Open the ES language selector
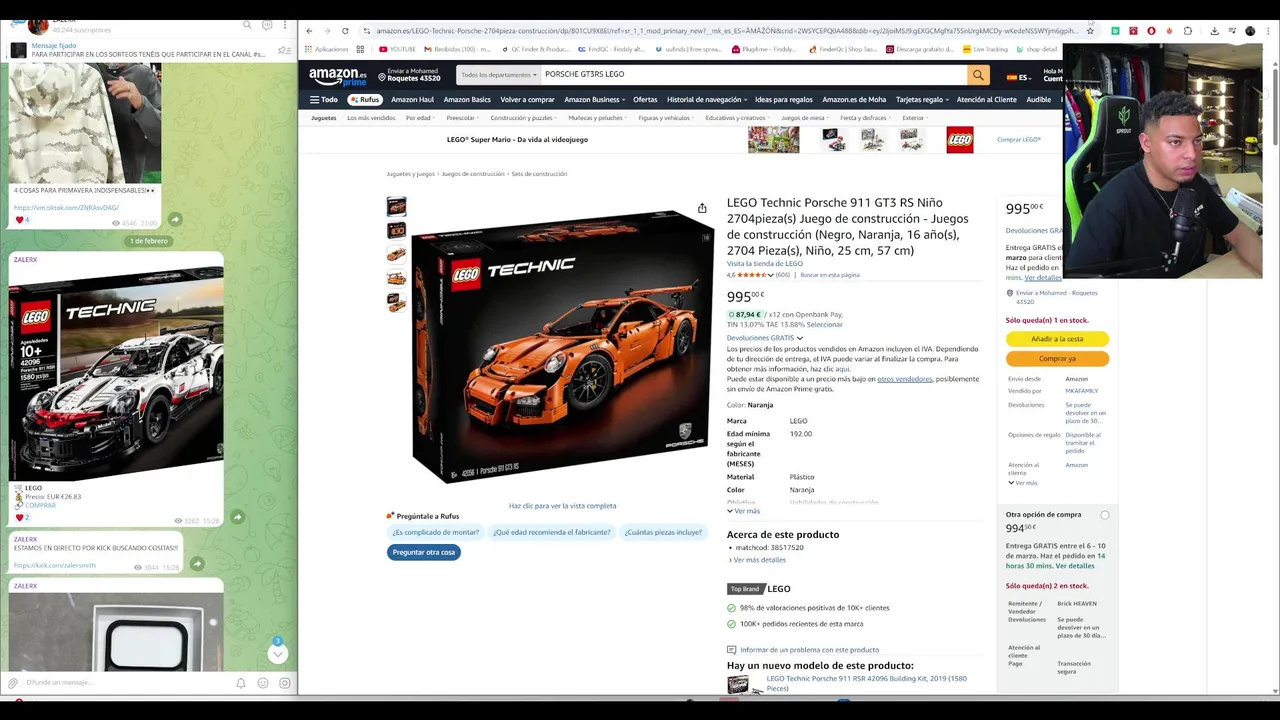The height and width of the screenshot is (720, 1280). [1019, 76]
